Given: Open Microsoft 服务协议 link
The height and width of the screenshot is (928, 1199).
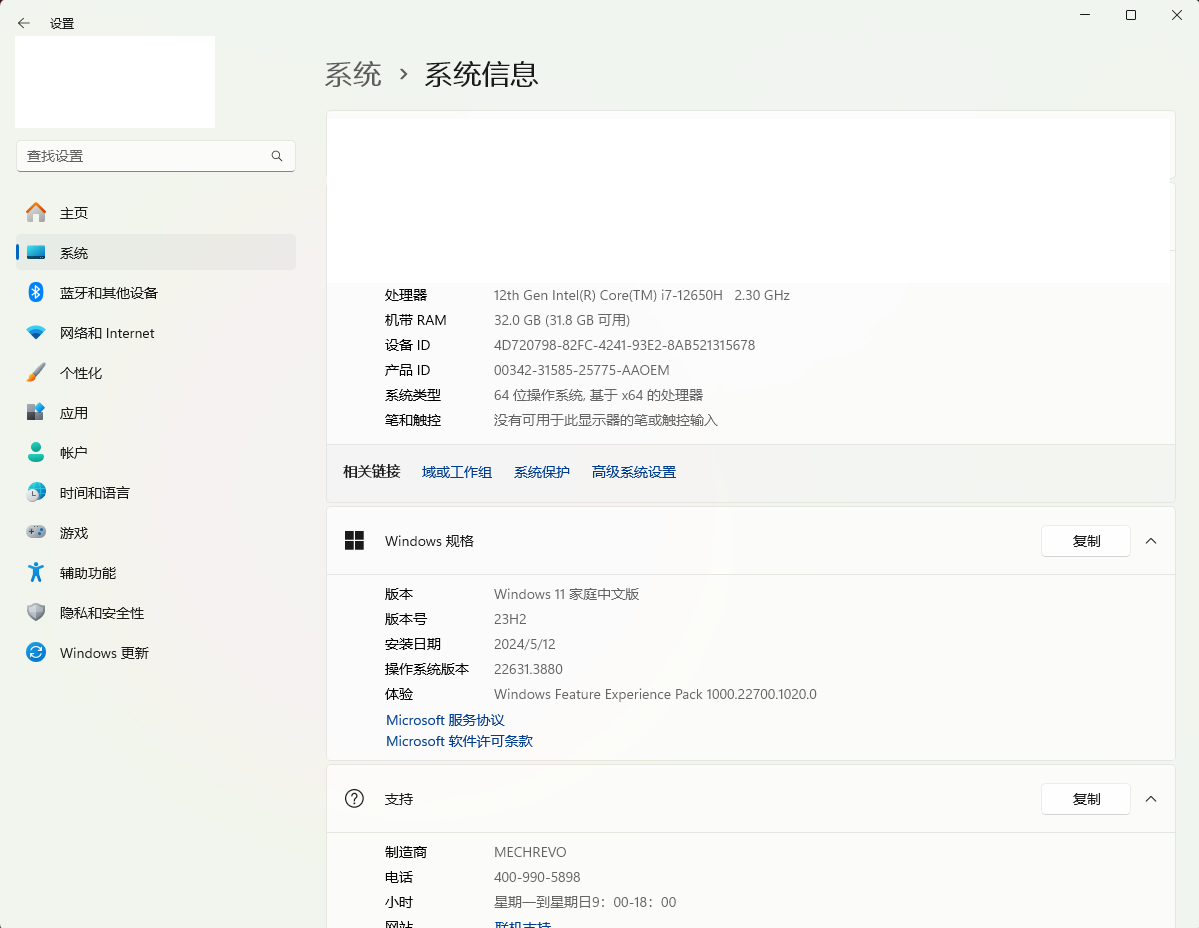Looking at the screenshot, I should [x=445, y=720].
